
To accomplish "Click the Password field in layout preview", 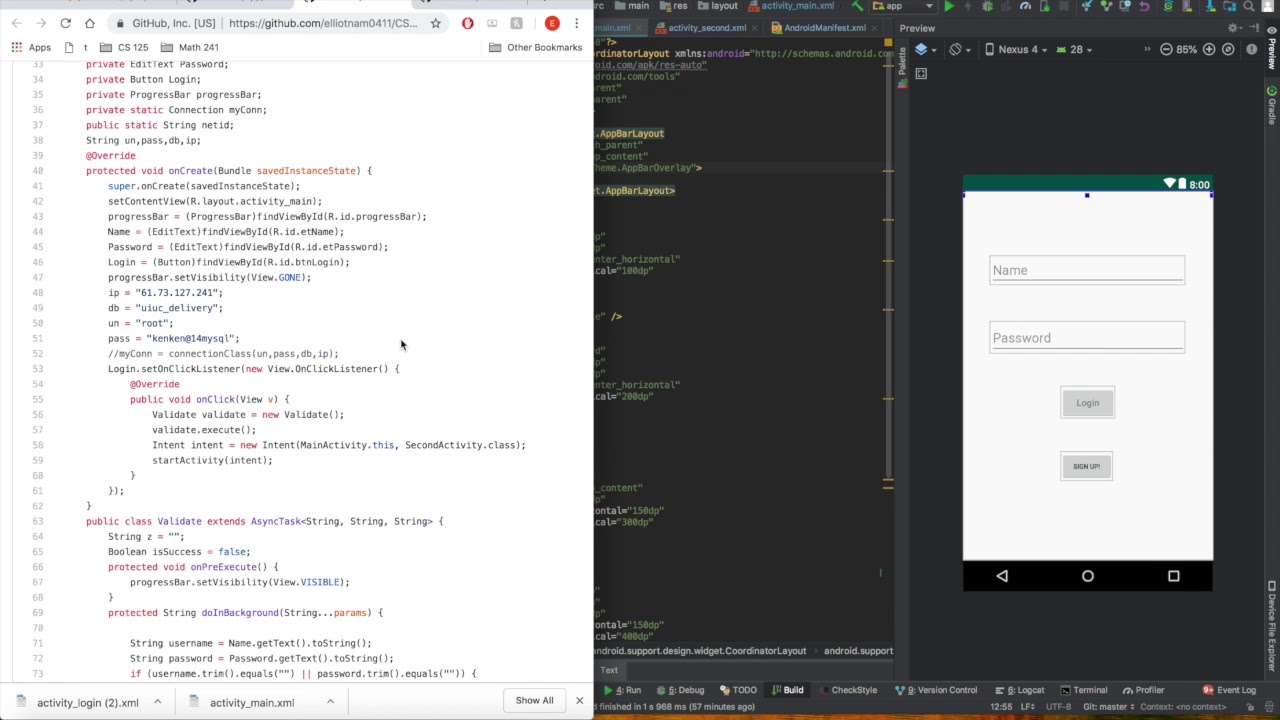I will point(1087,338).
